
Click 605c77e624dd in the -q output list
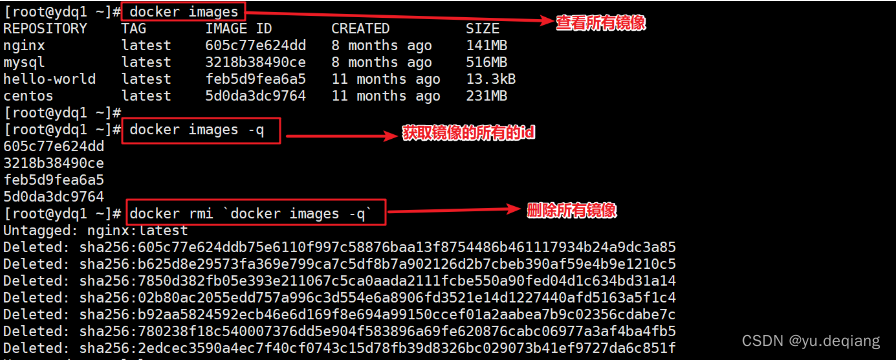tap(54, 146)
